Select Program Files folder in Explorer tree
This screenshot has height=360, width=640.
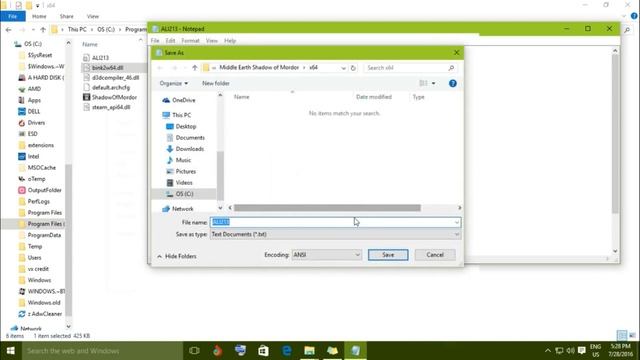click(44, 213)
